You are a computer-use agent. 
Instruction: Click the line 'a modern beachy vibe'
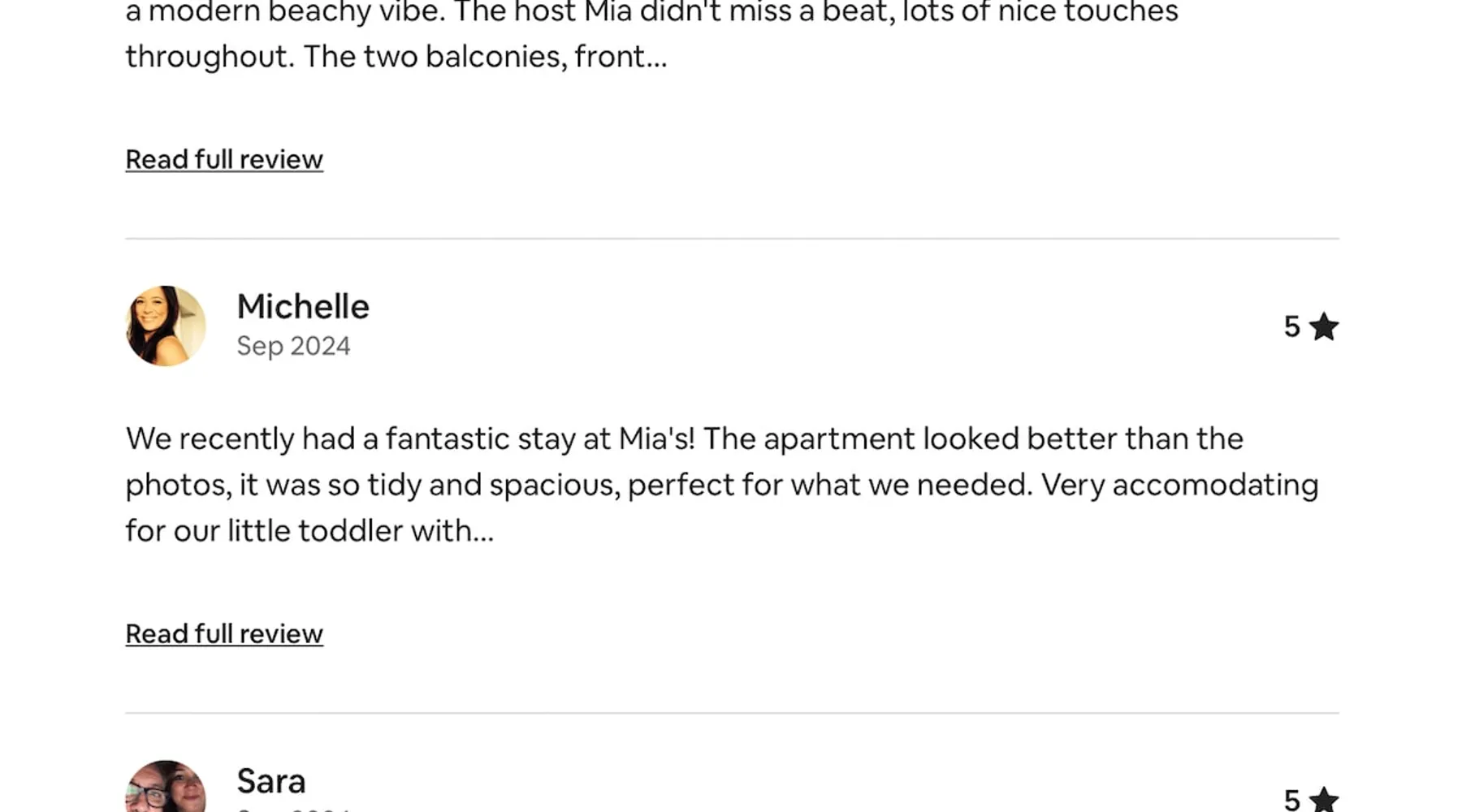651,11
